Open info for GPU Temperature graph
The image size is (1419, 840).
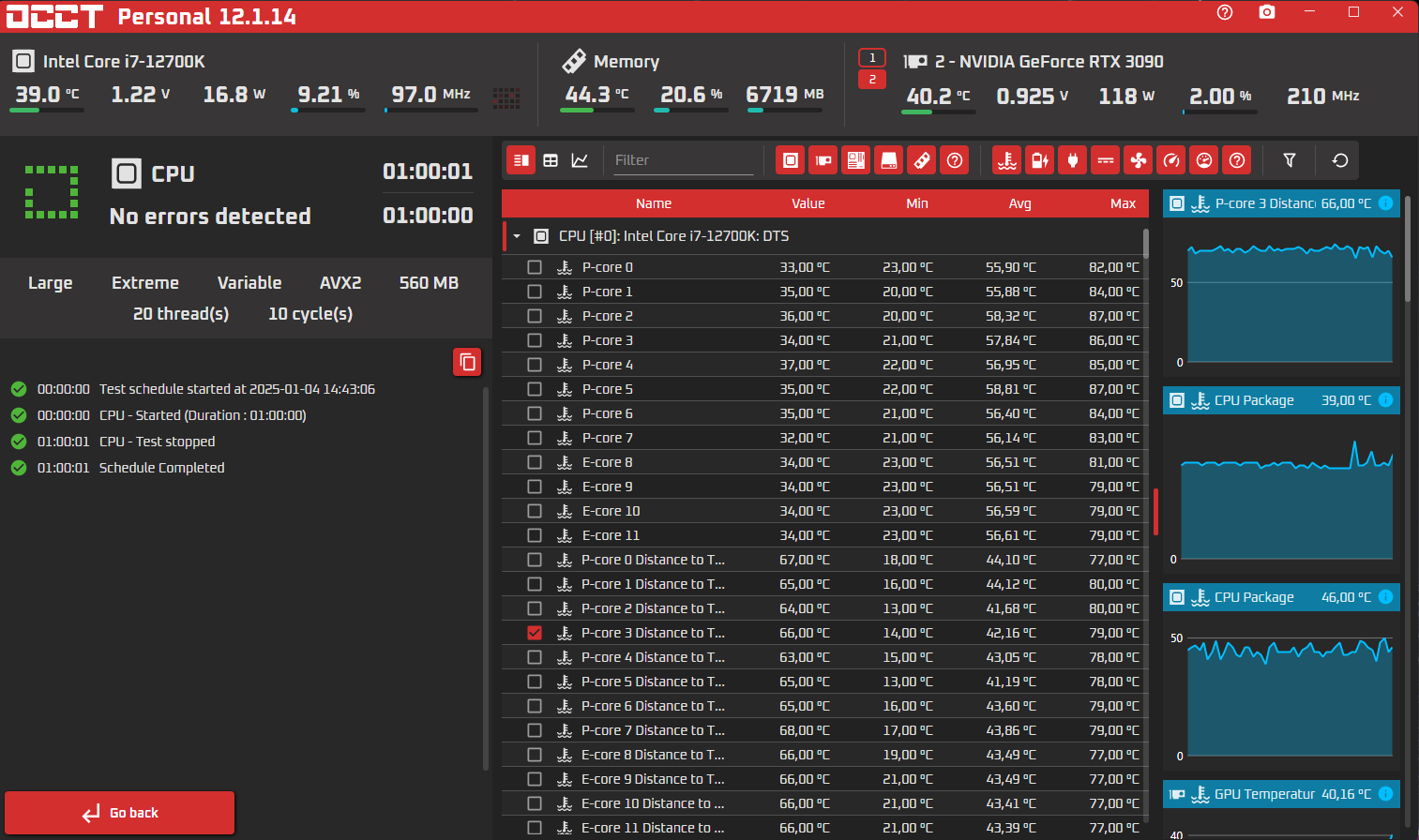tap(1385, 794)
